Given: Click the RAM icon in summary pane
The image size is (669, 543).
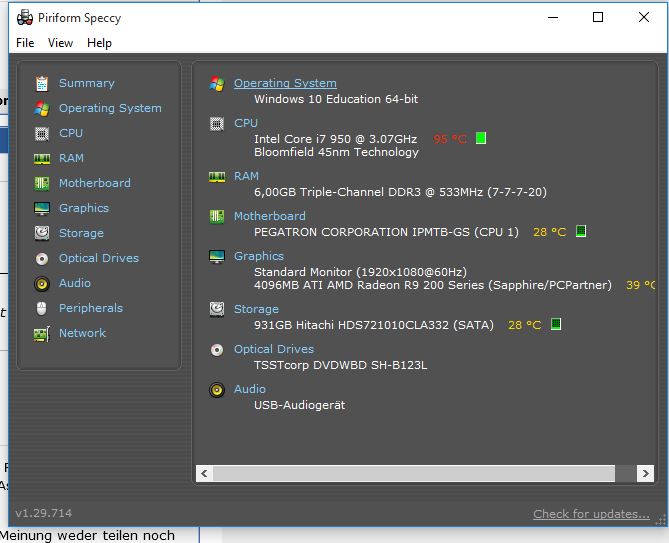Looking at the screenshot, I should pyautogui.click(x=217, y=177).
